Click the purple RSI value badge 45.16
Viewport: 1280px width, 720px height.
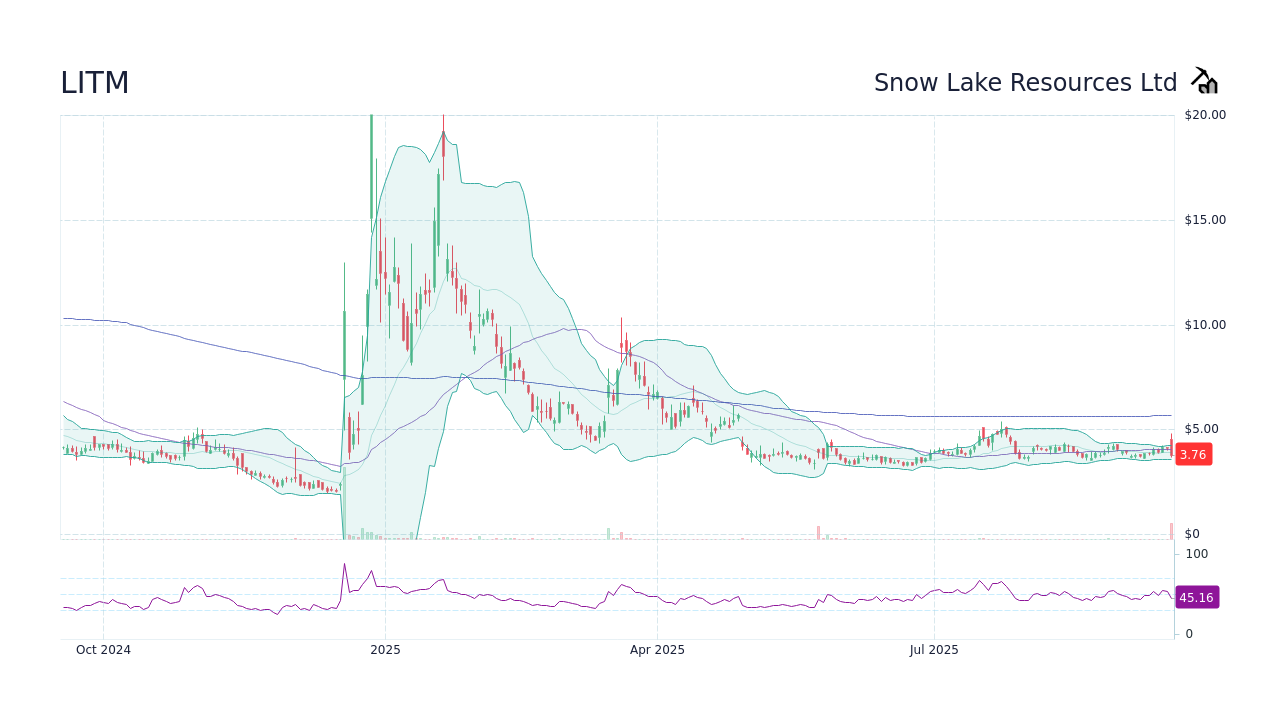coord(1196,597)
